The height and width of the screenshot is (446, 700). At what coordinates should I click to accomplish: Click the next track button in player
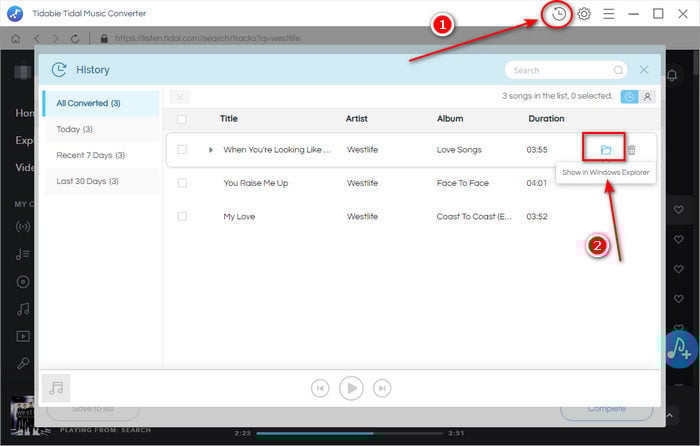click(x=382, y=388)
